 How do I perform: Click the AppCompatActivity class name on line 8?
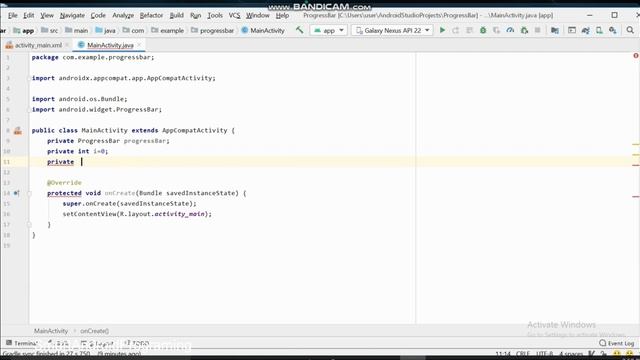click(195, 130)
